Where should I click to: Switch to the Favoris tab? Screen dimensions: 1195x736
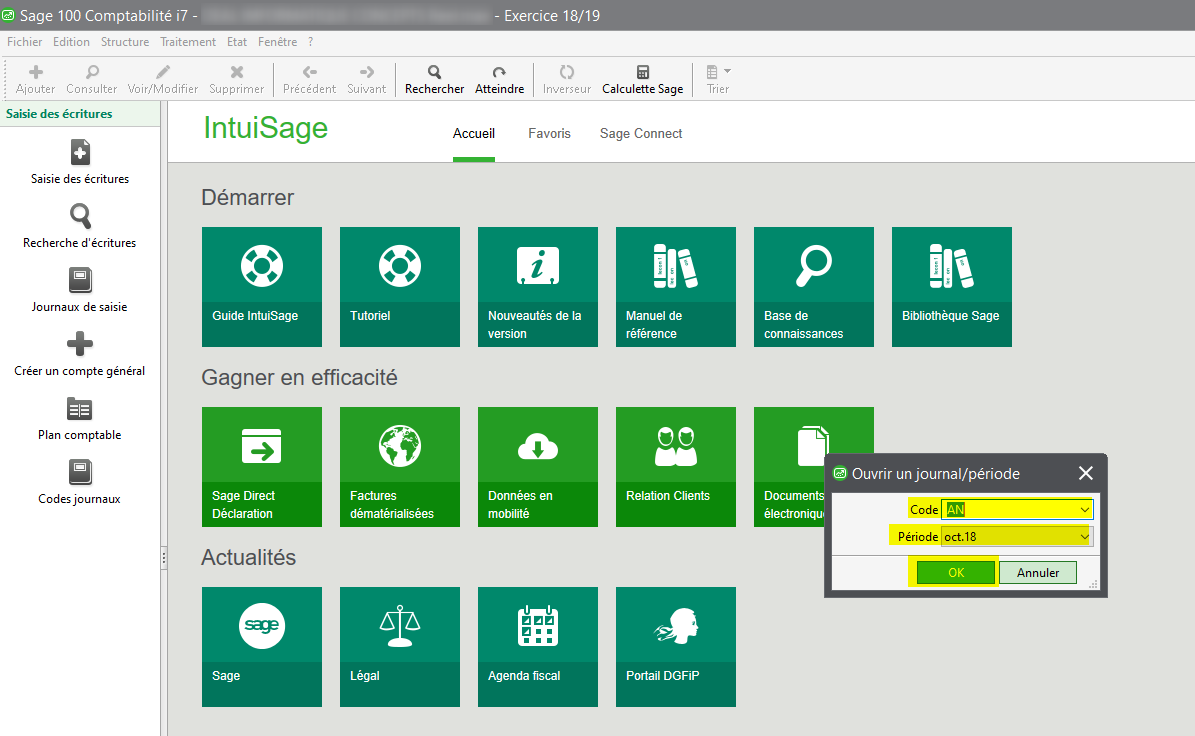pyautogui.click(x=549, y=133)
